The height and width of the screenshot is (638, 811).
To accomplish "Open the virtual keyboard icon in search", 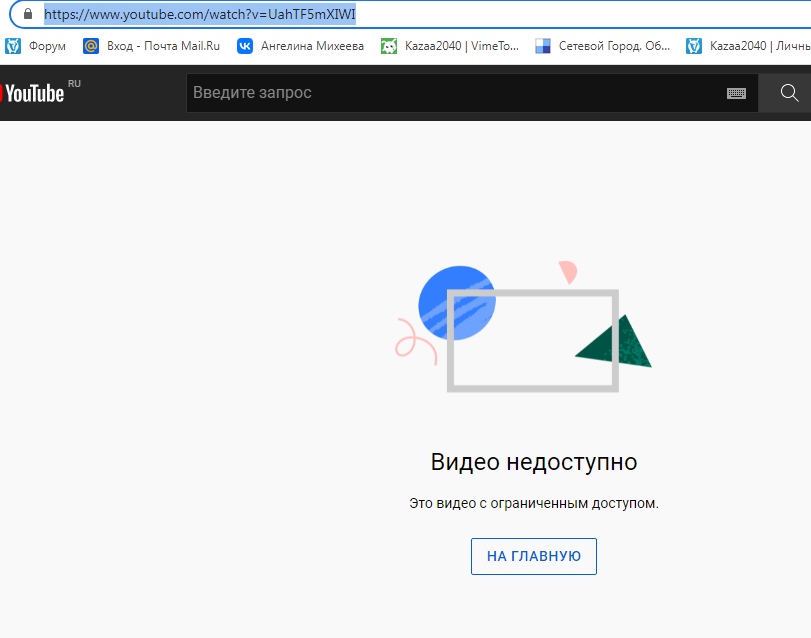I will pos(736,93).
